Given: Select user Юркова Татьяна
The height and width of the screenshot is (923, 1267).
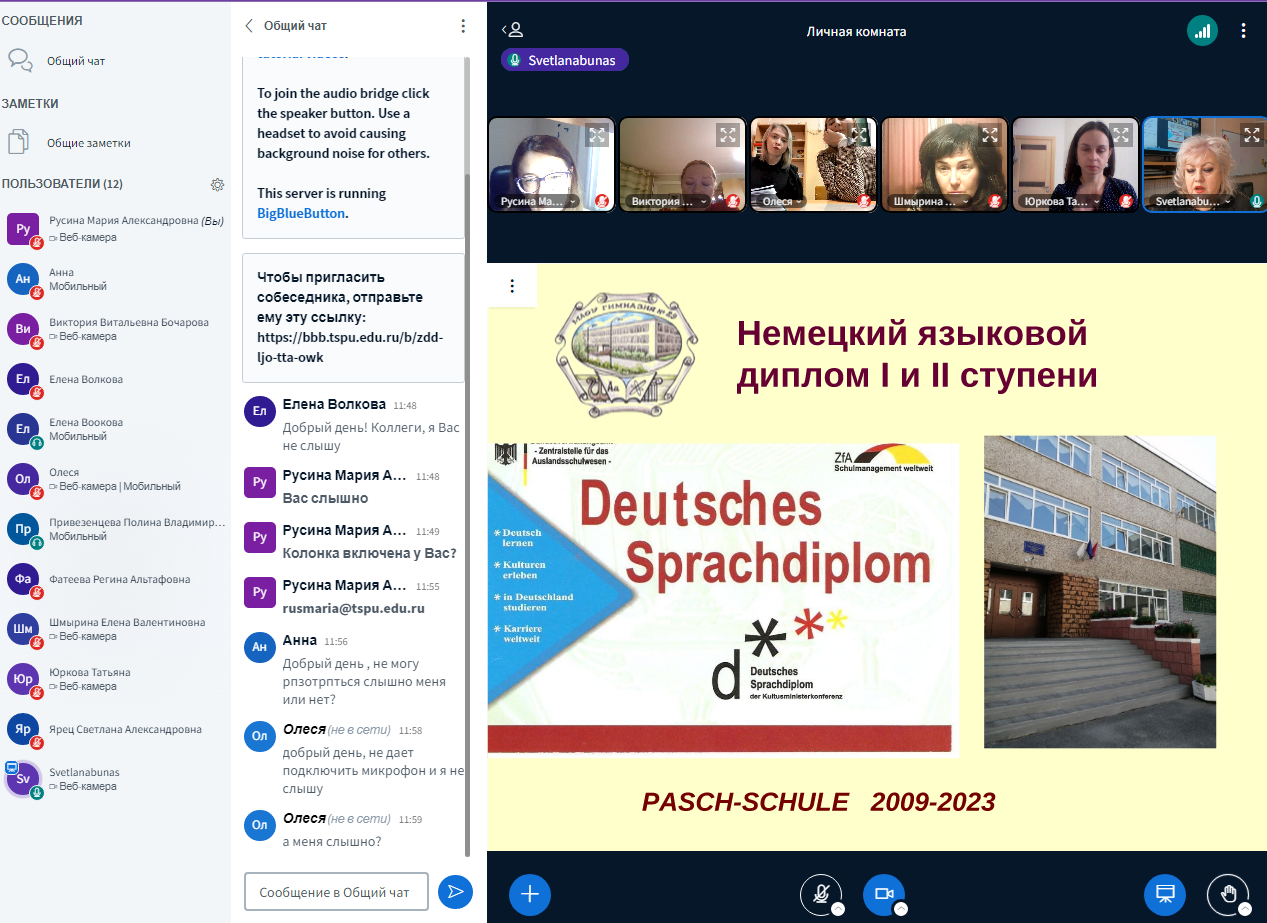Looking at the screenshot, I should point(115,679).
